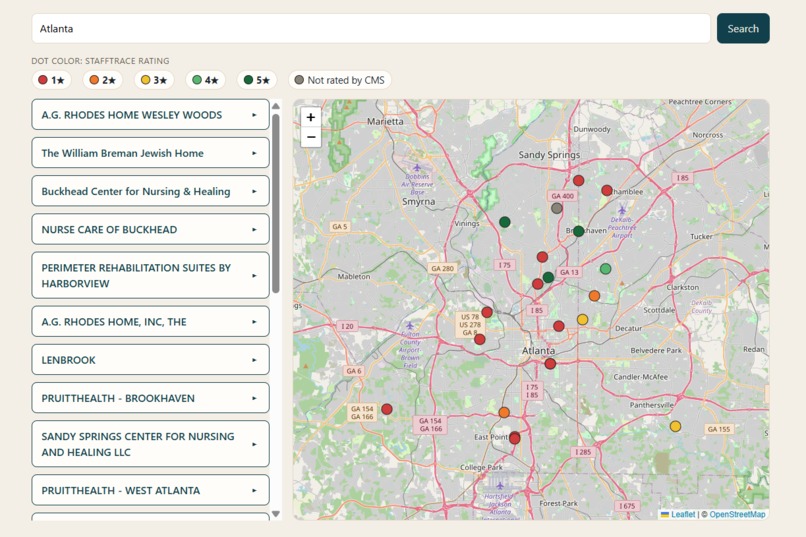
Task: Filter by the 5★ dark green chip
Action: [257, 80]
